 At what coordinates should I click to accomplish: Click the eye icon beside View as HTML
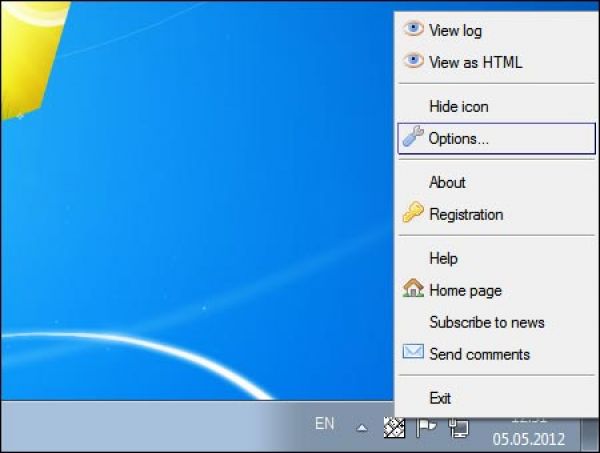pyautogui.click(x=413, y=60)
